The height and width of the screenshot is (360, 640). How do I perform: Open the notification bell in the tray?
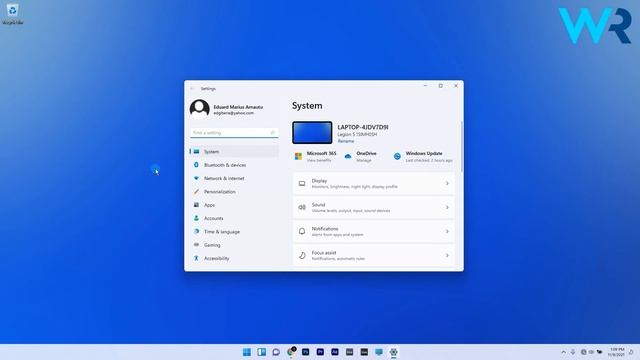[x=631, y=352]
